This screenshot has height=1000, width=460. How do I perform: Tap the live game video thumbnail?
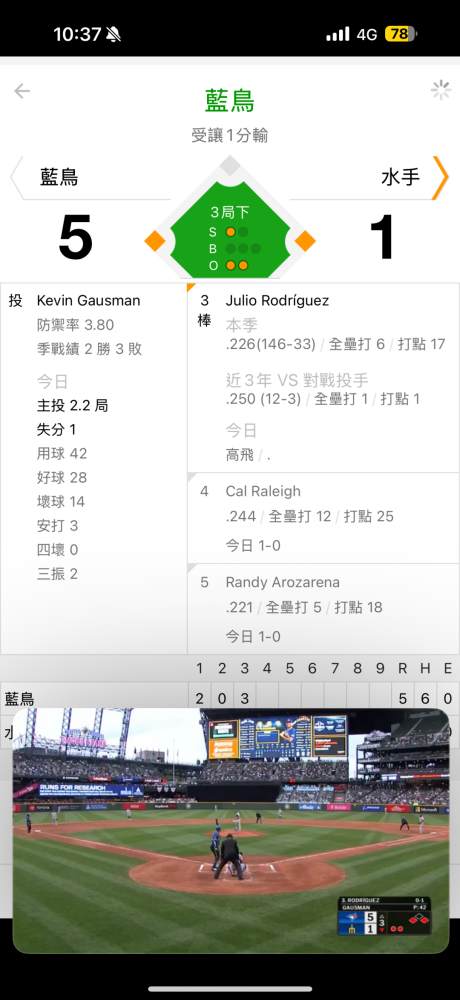coord(231,830)
